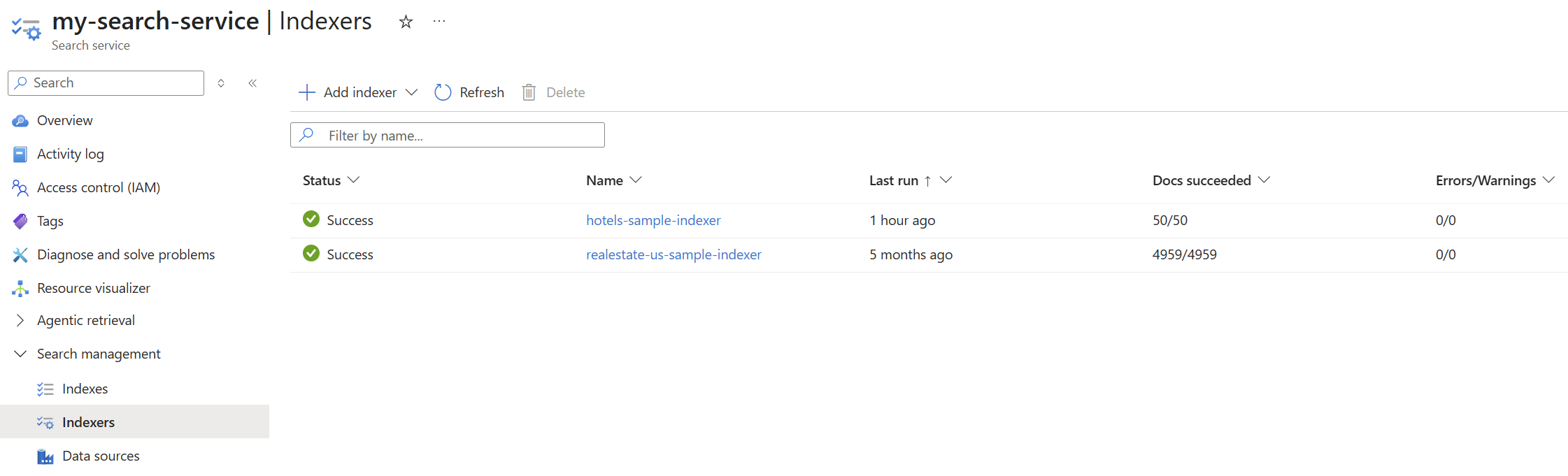Open Data sources in sidebar
The image size is (1568, 476).
(101, 456)
